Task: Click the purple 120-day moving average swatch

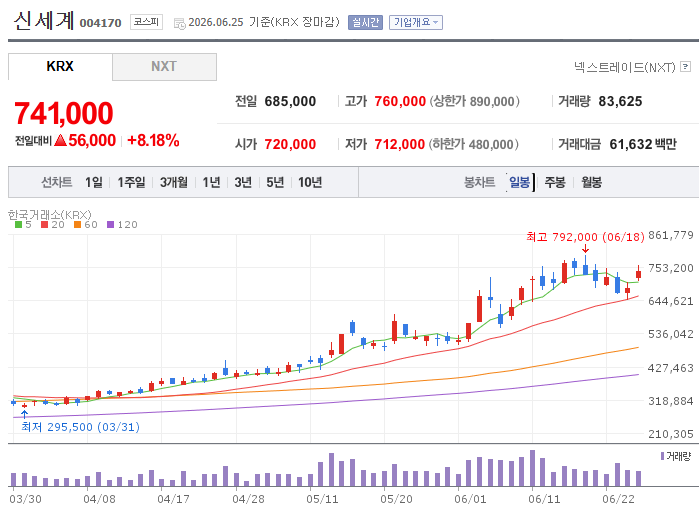Action: pyautogui.click(x=111, y=225)
